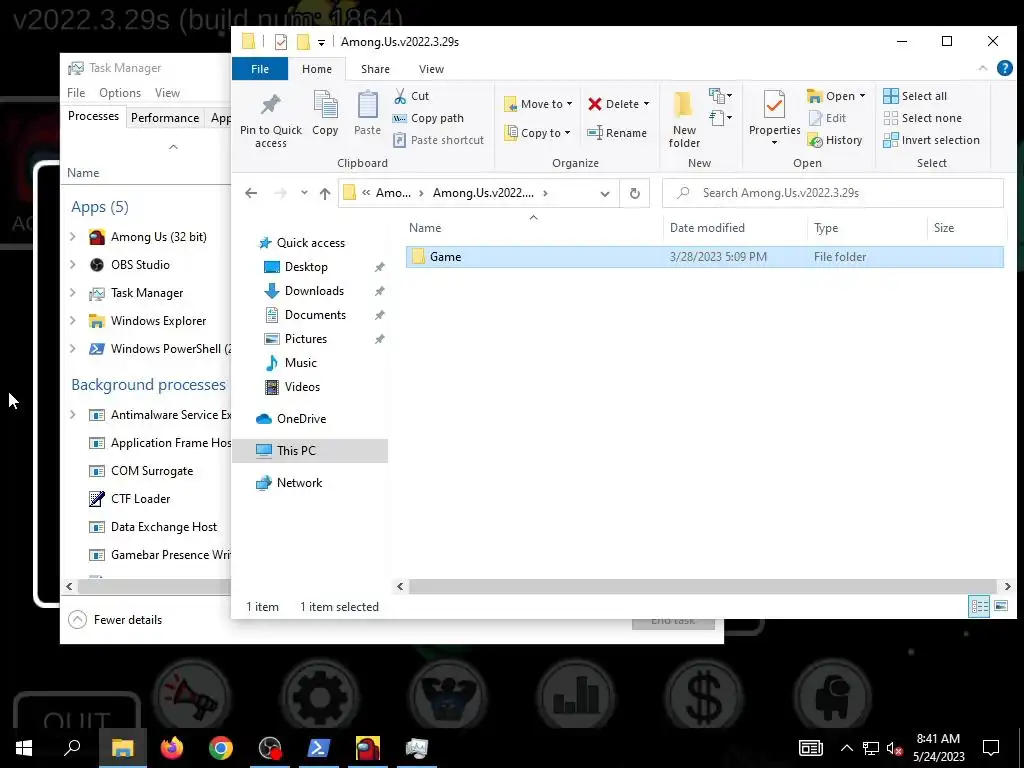The height and width of the screenshot is (768, 1024).
Task: Open Windows PowerShell from the taskbar
Action: 319,748
